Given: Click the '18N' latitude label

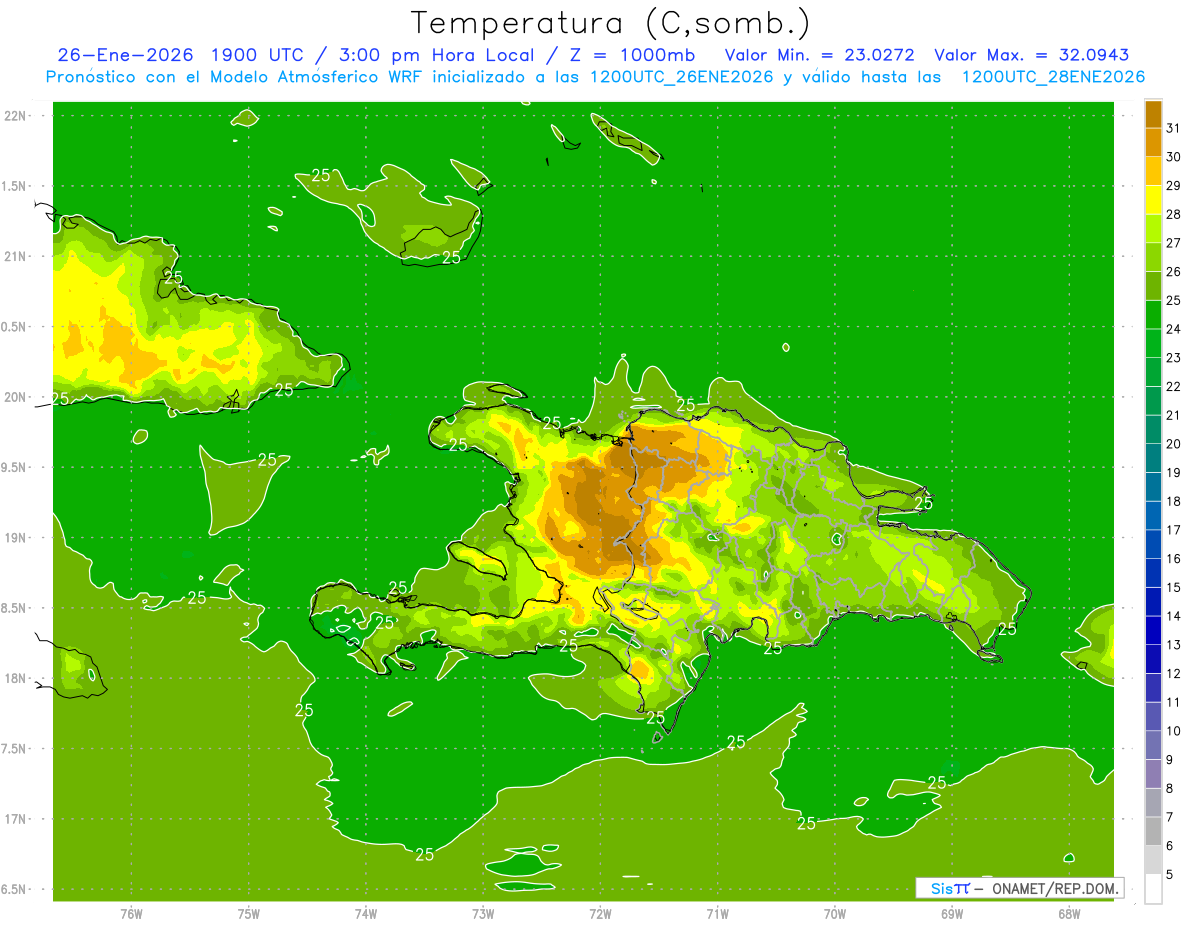Looking at the screenshot, I should click(x=15, y=678).
